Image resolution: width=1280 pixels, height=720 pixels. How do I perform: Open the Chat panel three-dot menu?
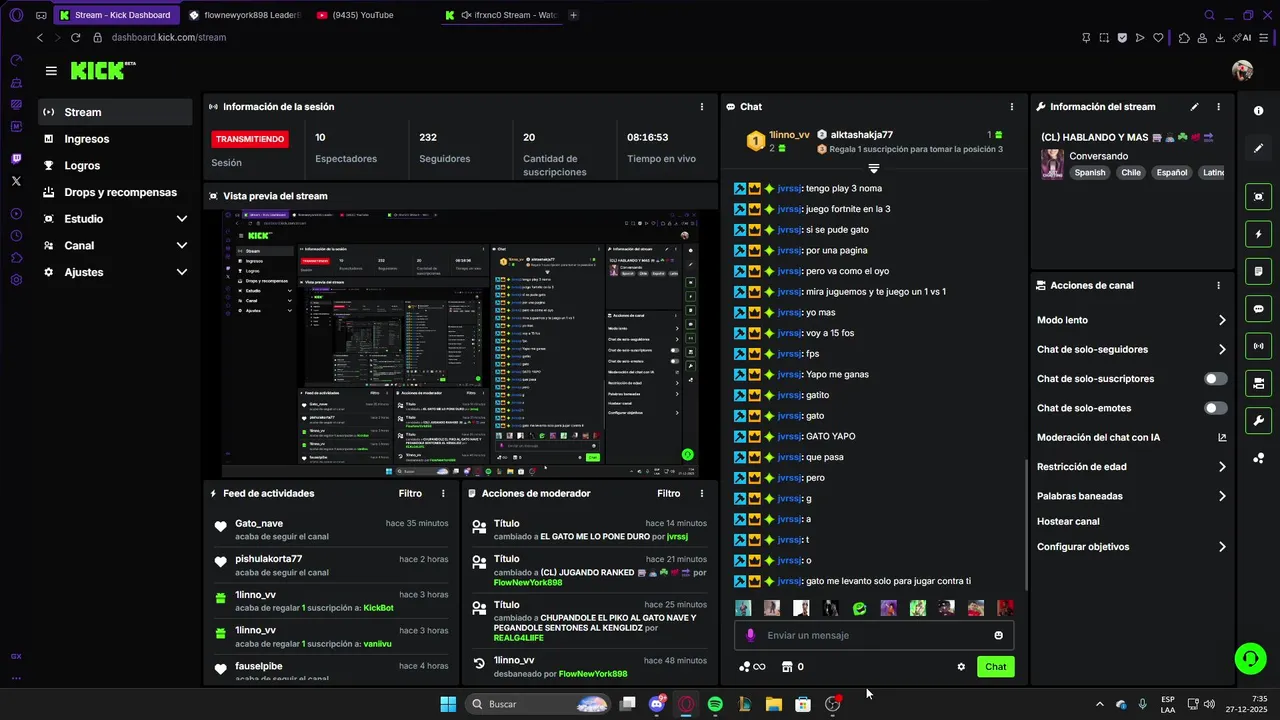point(1011,107)
